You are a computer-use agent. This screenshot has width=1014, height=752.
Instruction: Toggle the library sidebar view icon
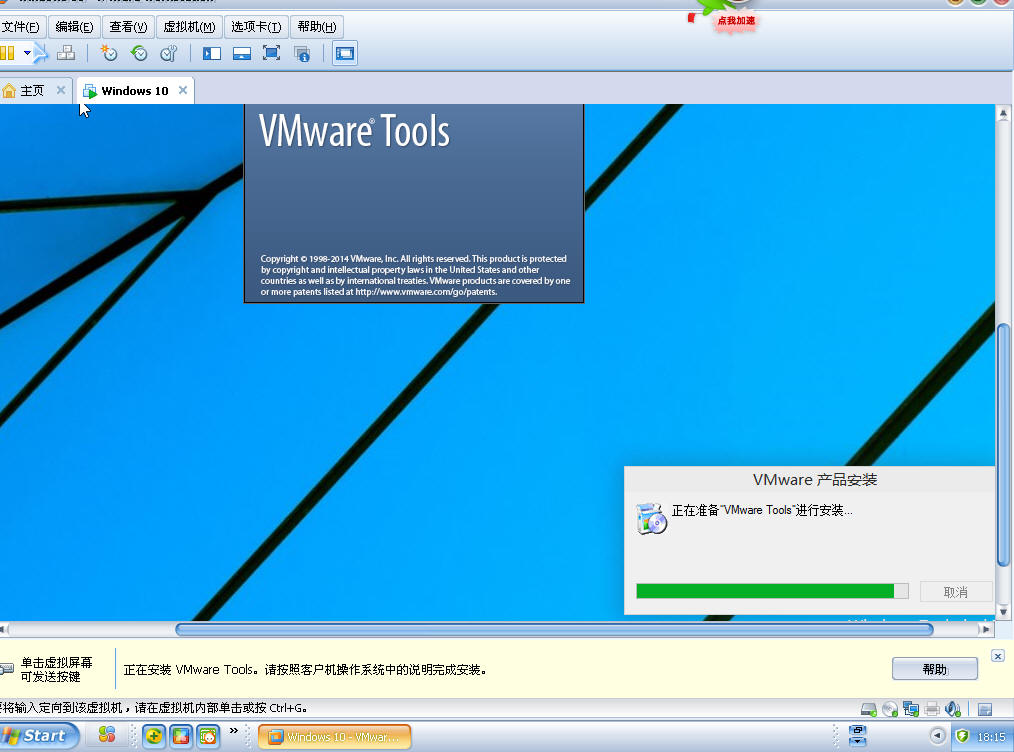pyautogui.click(x=212, y=54)
